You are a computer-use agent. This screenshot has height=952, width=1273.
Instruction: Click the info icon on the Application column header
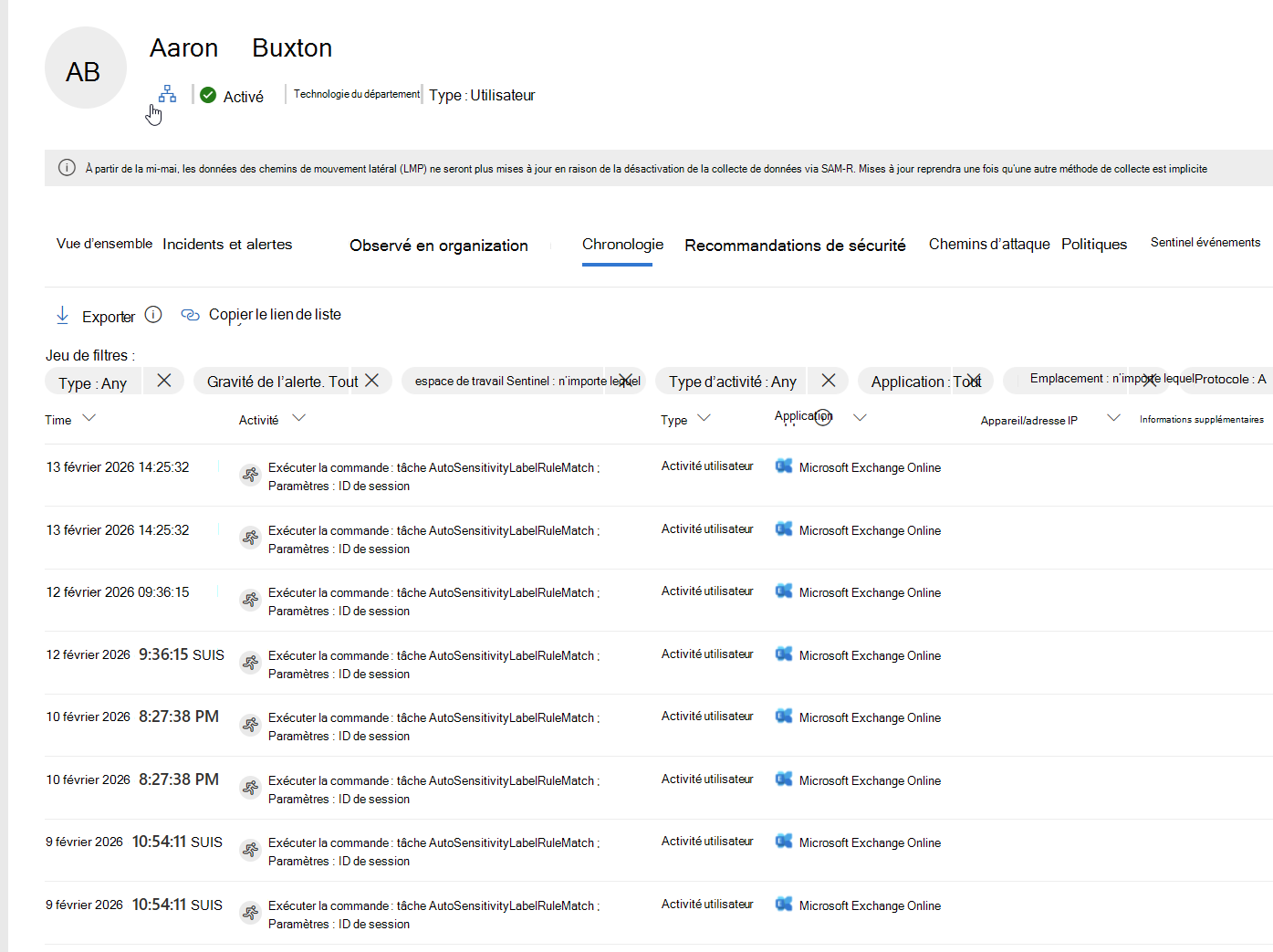pos(823,416)
